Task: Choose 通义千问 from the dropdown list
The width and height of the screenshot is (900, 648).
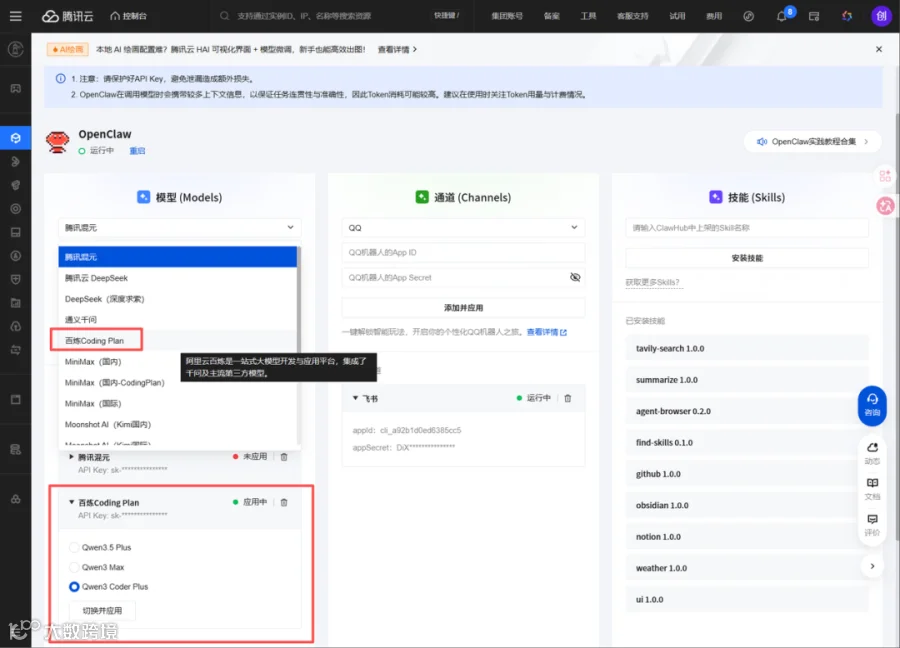Action: [177, 320]
